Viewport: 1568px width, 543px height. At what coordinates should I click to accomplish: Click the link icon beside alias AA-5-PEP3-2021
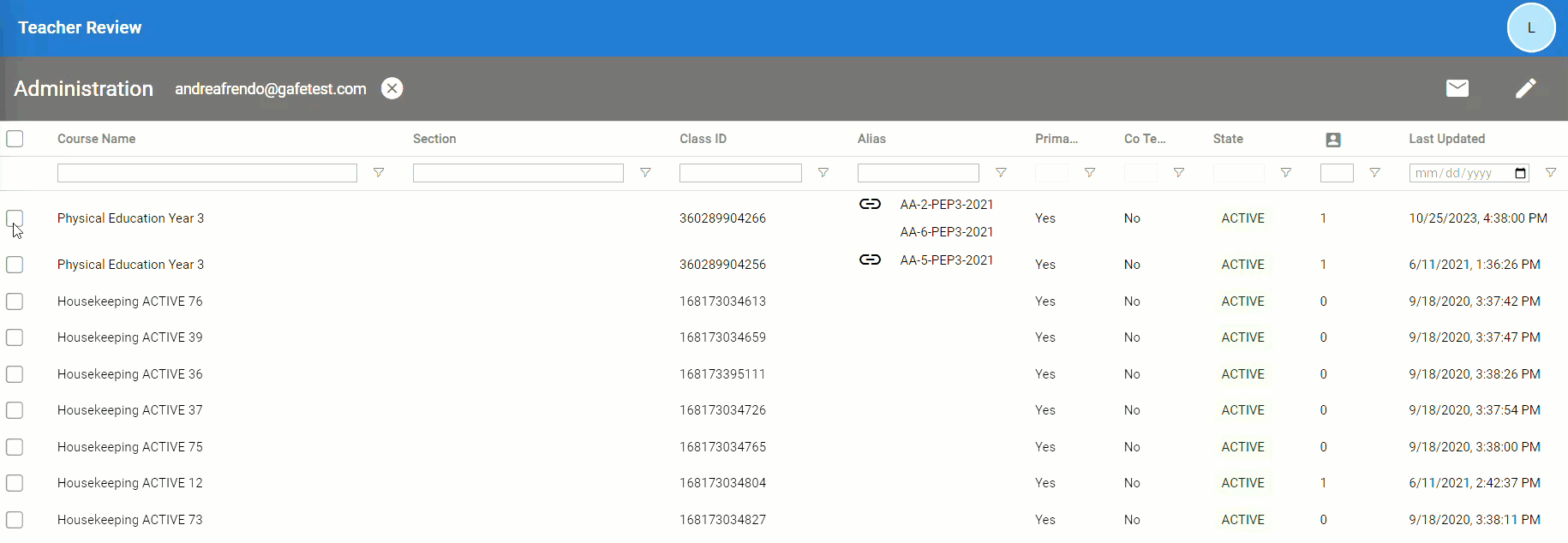[871, 260]
